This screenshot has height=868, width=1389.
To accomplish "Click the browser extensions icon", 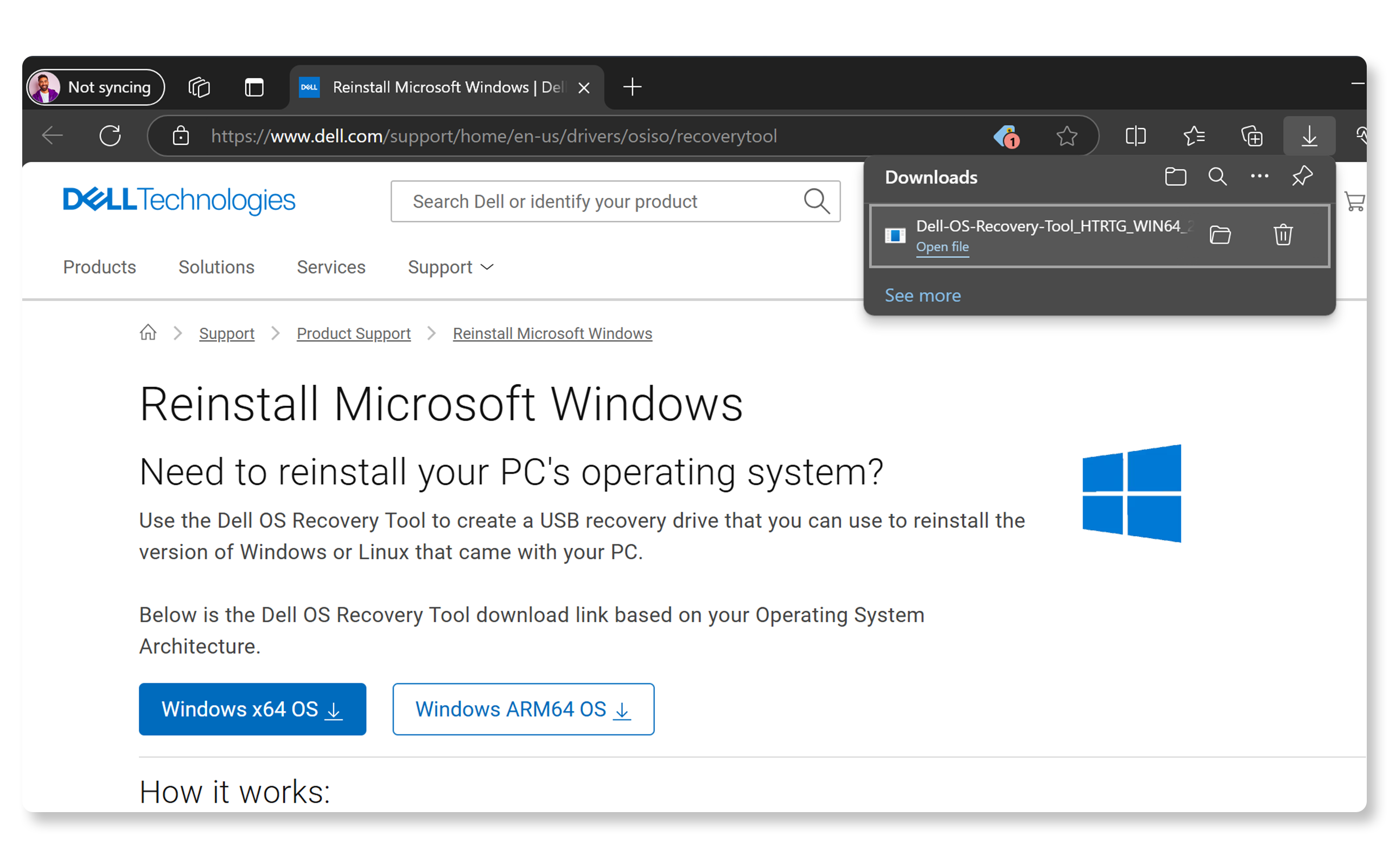I will (1362, 137).
